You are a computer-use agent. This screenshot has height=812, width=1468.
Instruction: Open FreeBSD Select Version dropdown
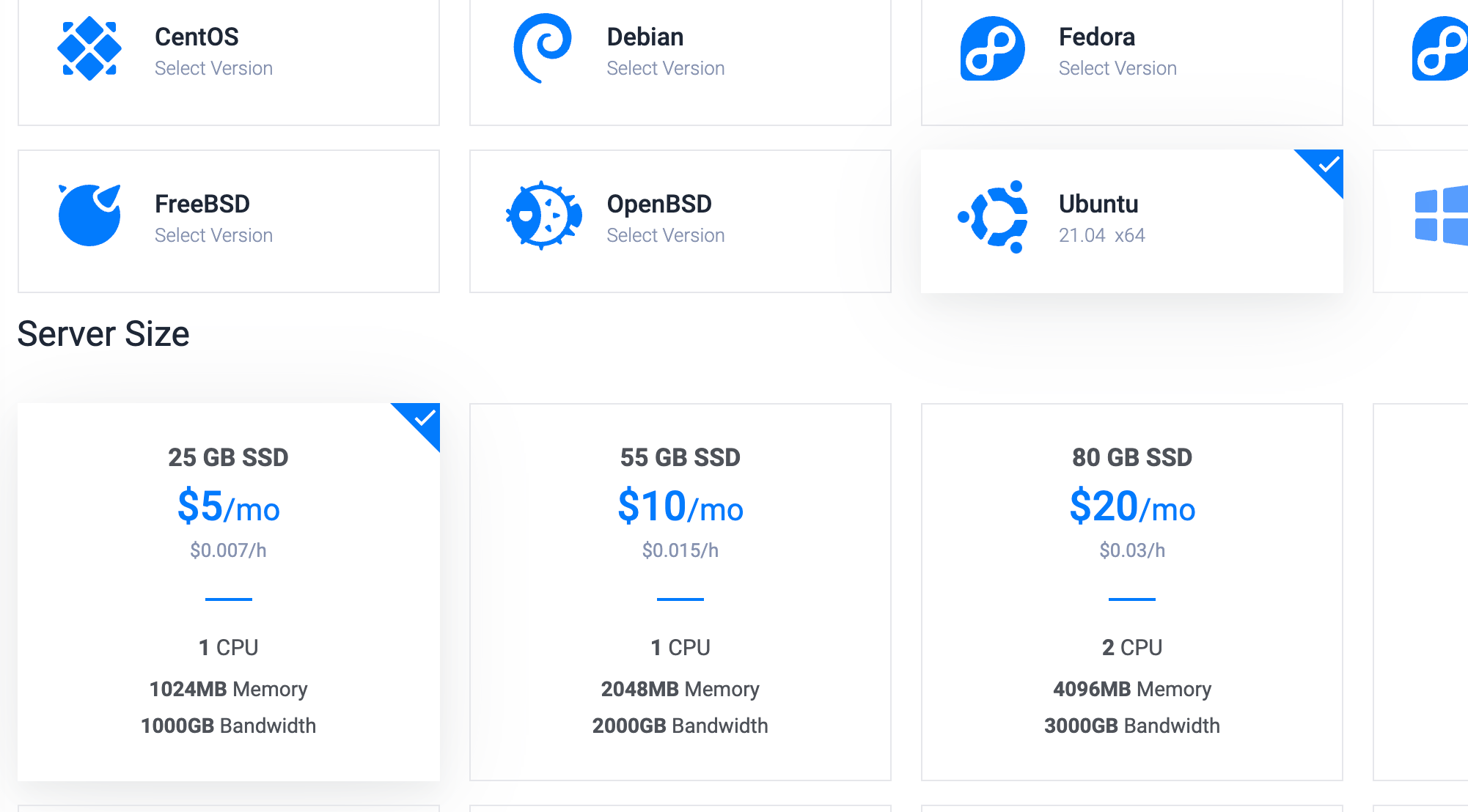click(213, 235)
